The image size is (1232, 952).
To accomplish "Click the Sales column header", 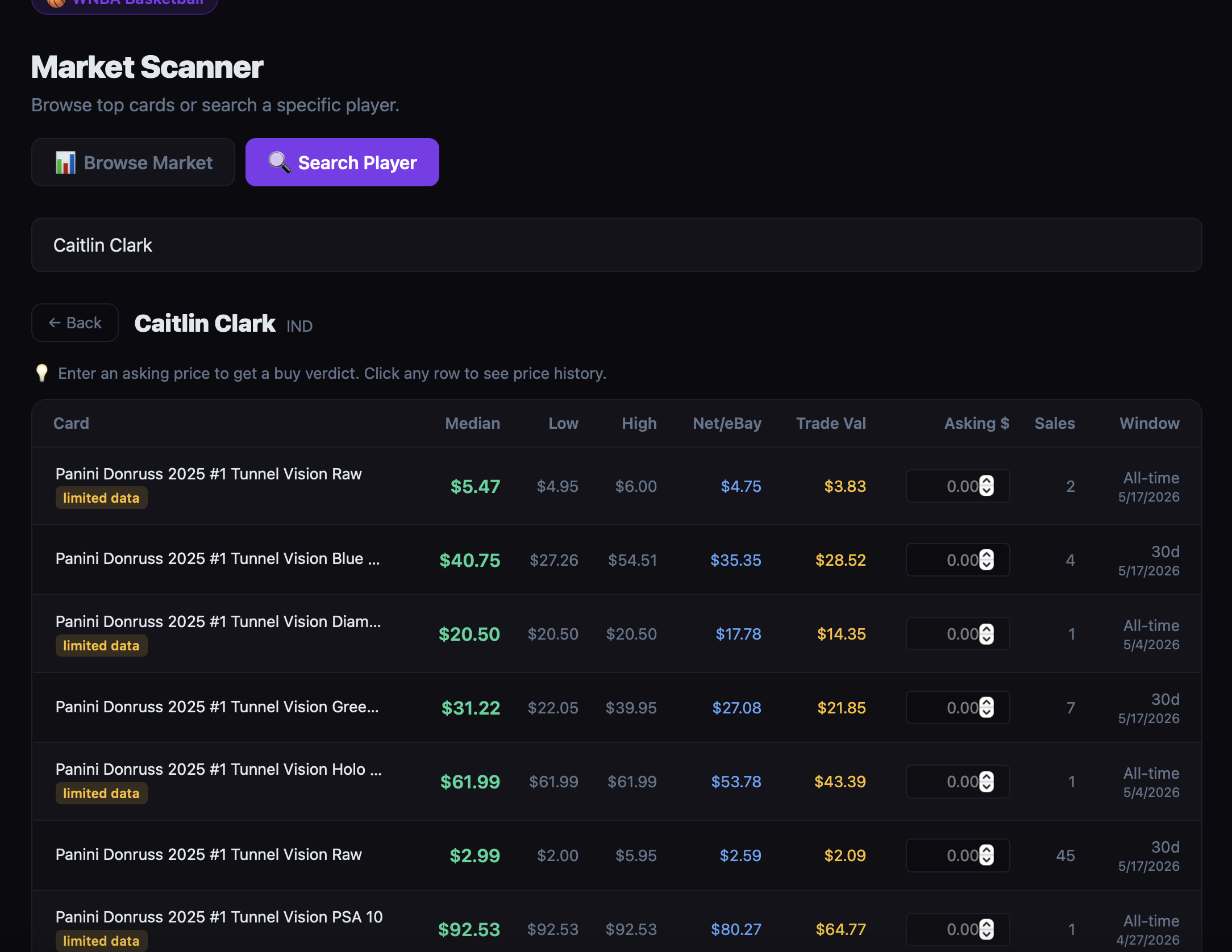I will pyautogui.click(x=1055, y=423).
